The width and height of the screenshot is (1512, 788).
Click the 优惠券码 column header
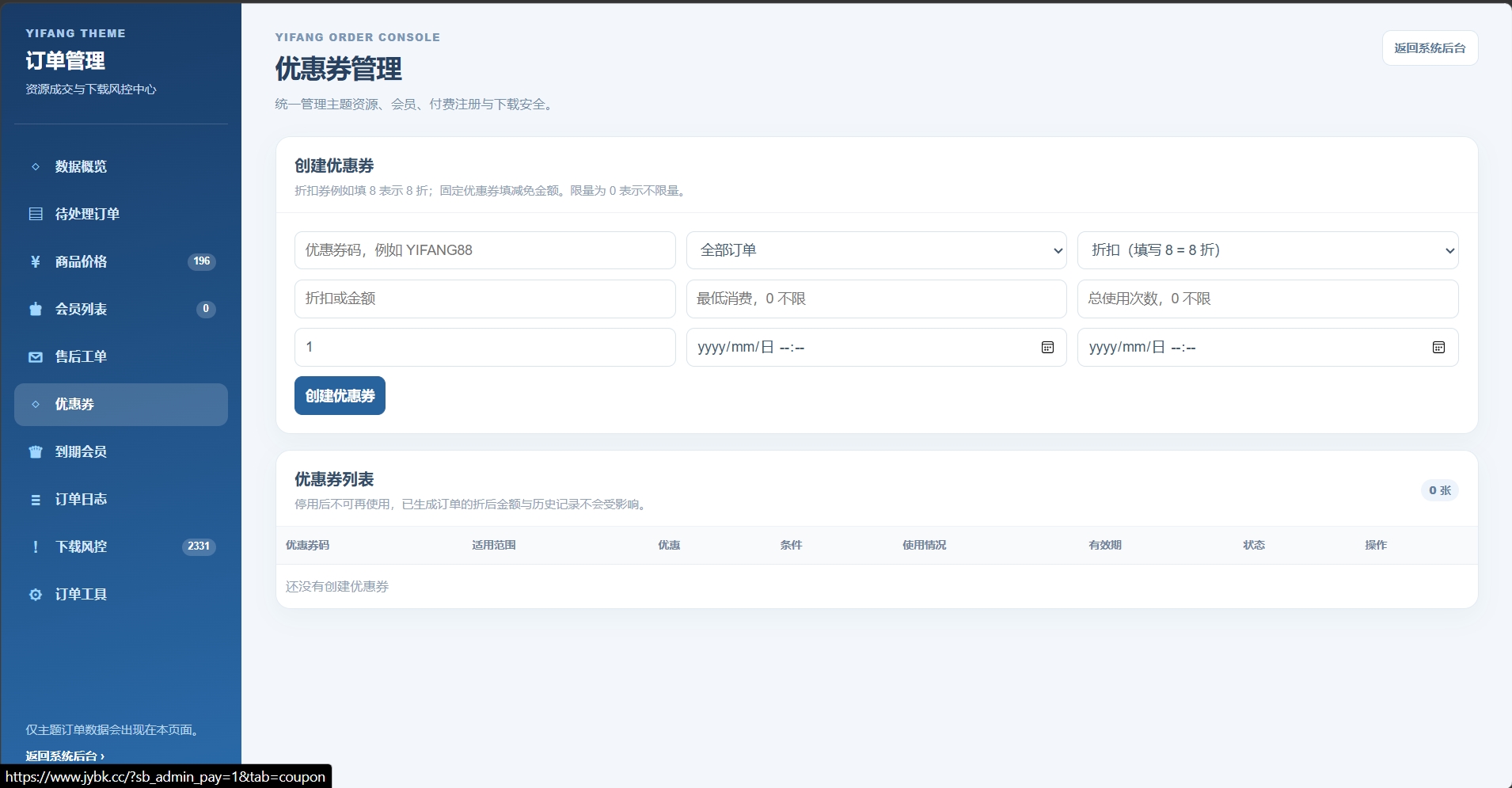click(x=307, y=545)
